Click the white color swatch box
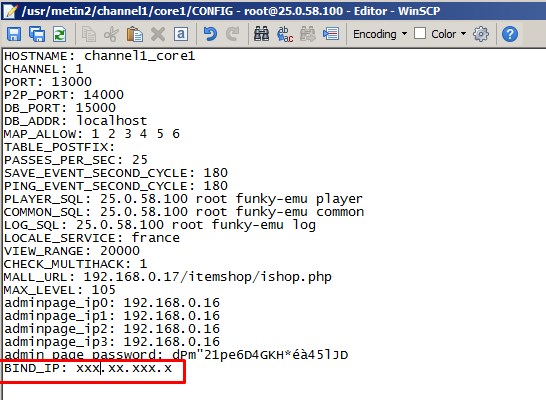This screenshot has width=546, height=400. [x=420, y=34]
